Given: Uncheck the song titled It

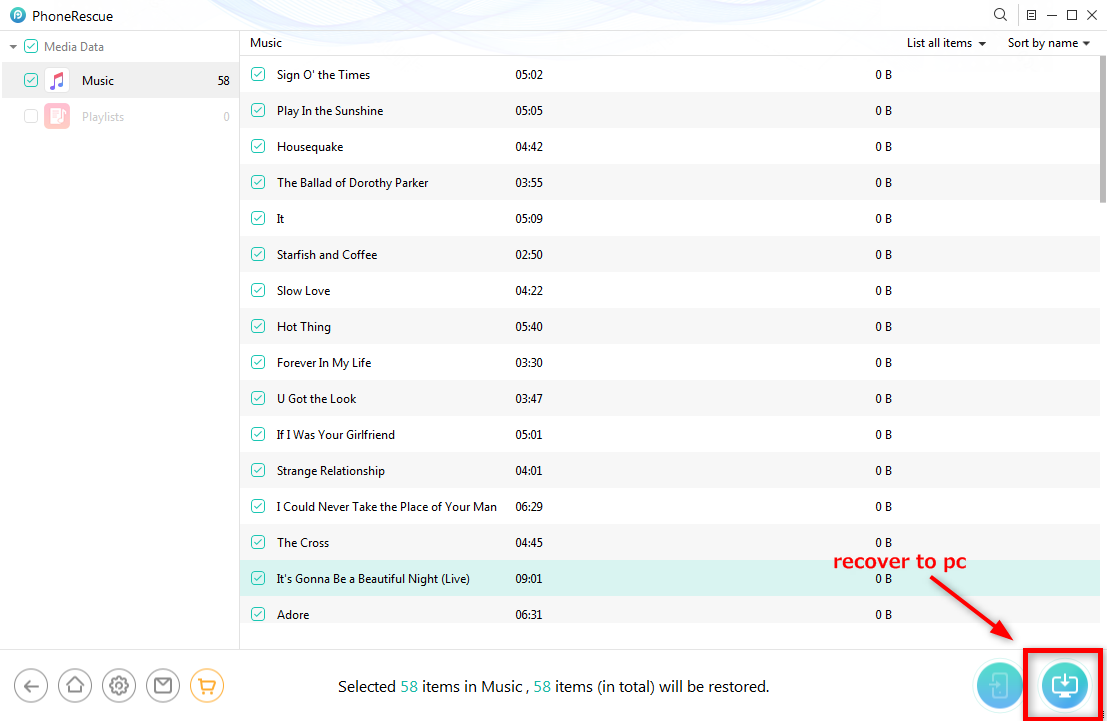Looking at the screenshot, I should 258,218.
